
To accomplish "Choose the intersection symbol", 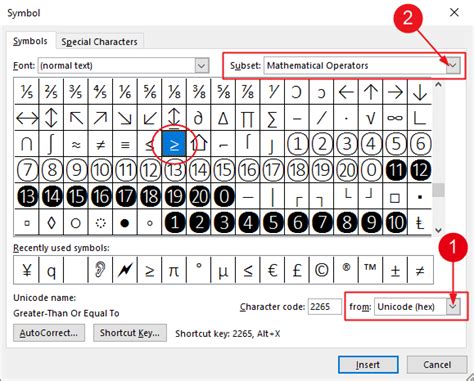I will click(x=27, y=144).
